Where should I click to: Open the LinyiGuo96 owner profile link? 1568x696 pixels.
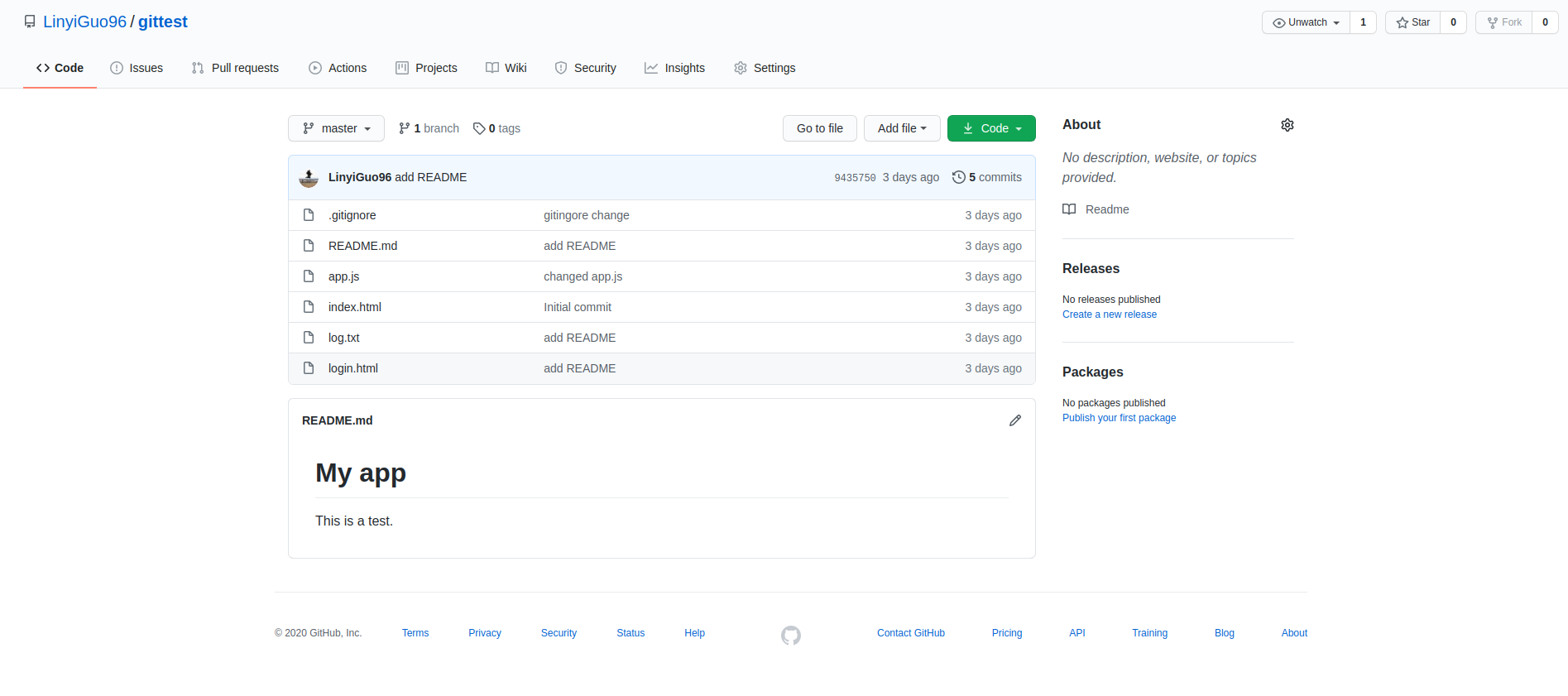(84, 22)
